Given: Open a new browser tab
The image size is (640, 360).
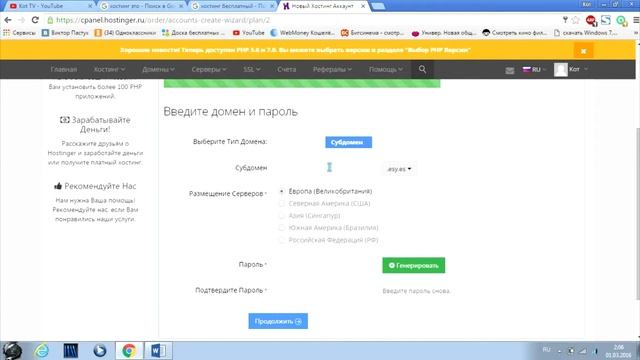Looking at the screenshot, I should [378, 6].
